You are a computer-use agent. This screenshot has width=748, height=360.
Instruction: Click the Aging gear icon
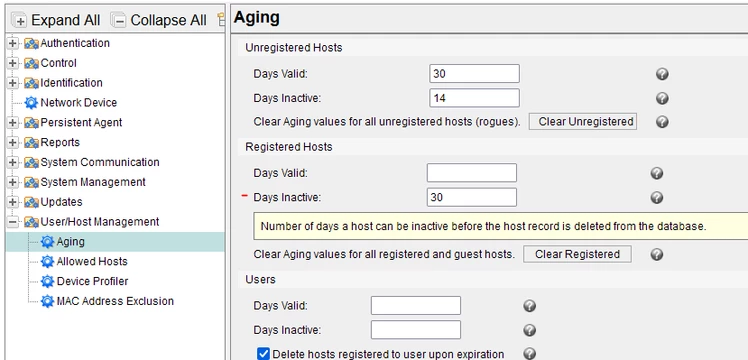pyautogui.click(x=47, y=242)
